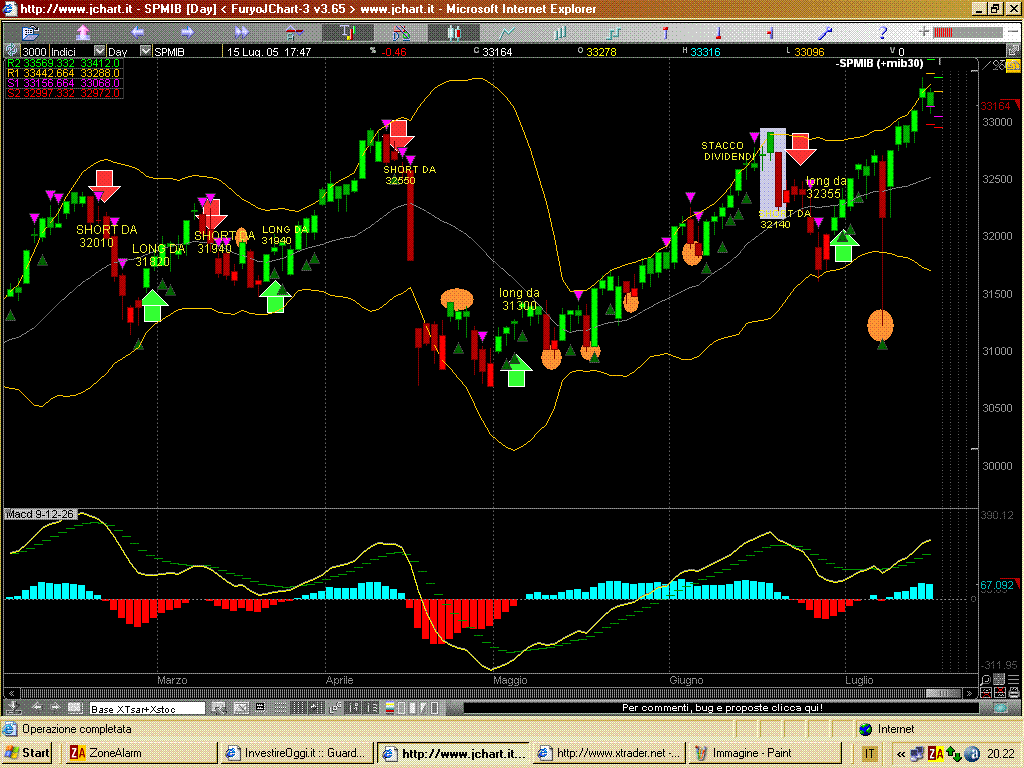The image size is (1024, 768).
Task: Go back with the left arrow icon
Action: tap(136, 32)
